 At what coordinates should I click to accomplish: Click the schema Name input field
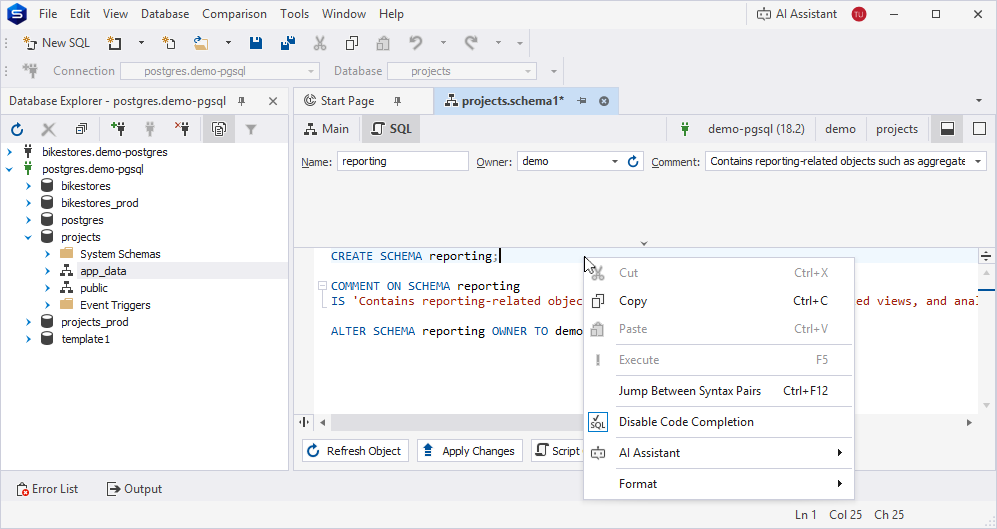pyautogui.click(x=402, y=161)
